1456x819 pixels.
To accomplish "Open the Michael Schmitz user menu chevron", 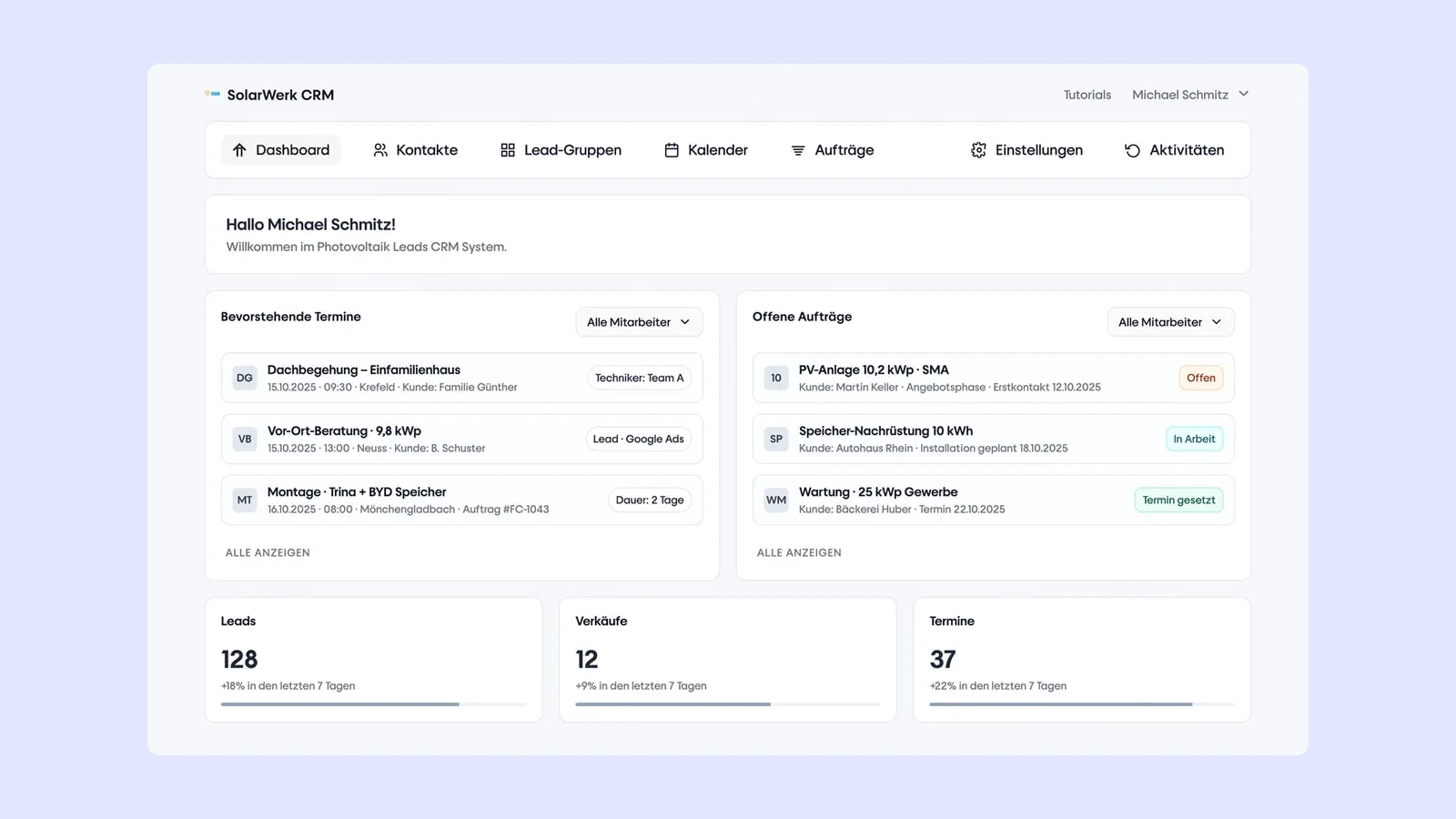I will pyautogui.click(x=1244, y=94).
